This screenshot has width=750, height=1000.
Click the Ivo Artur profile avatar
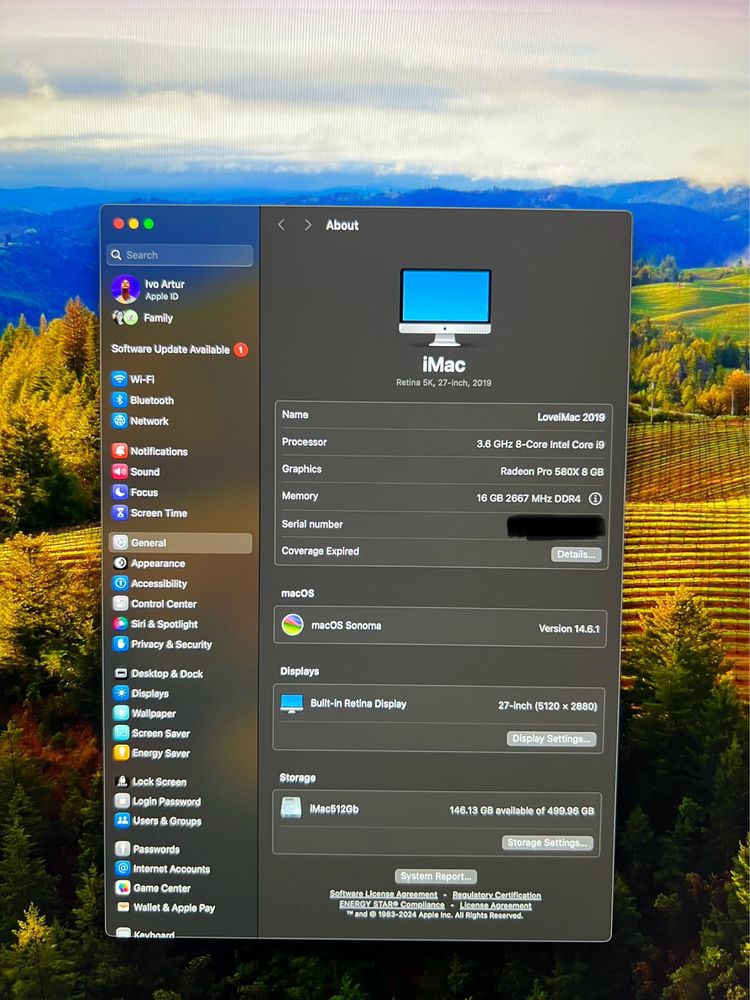[126, 289]
